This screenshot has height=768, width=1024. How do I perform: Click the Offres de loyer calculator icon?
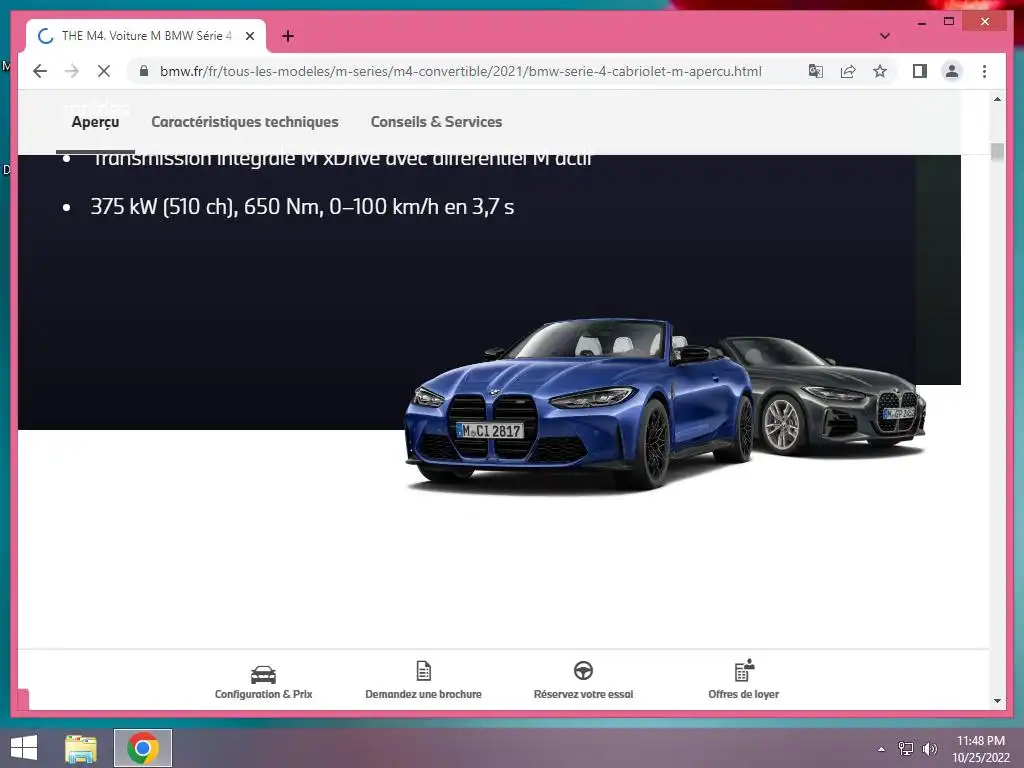(744, 670)
